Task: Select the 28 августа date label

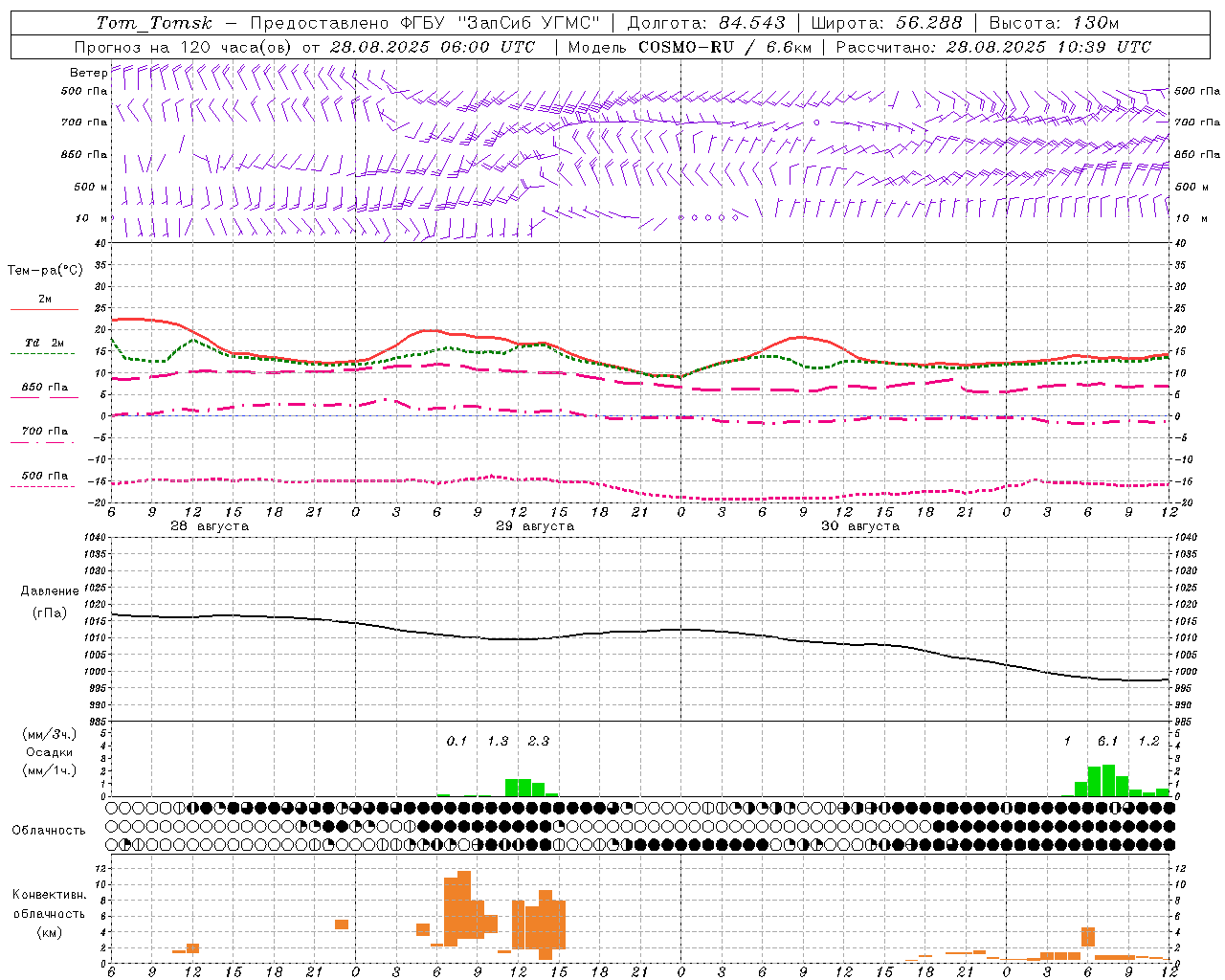Action: click(x=210, y=526)
